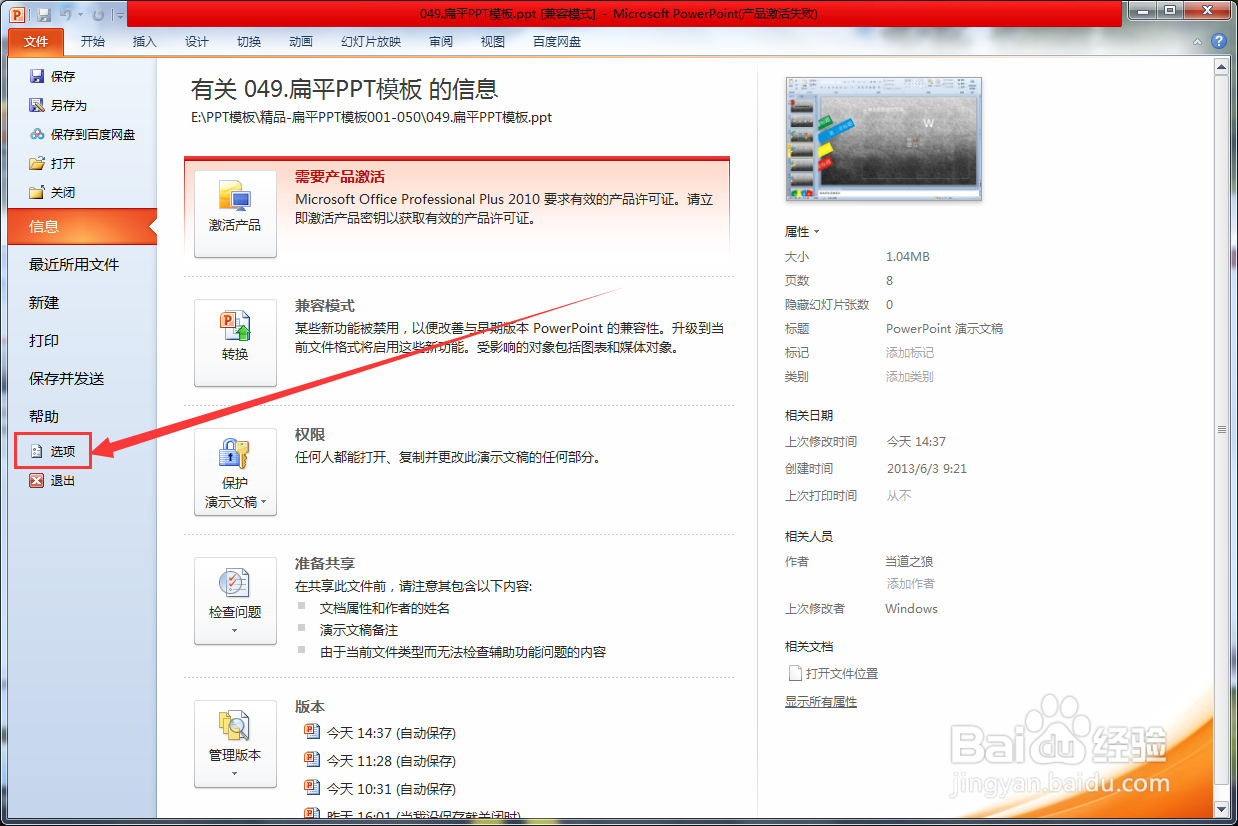Click the 转换 button
This screenshot has width=1238, height=826.
(x=235, y=343)
